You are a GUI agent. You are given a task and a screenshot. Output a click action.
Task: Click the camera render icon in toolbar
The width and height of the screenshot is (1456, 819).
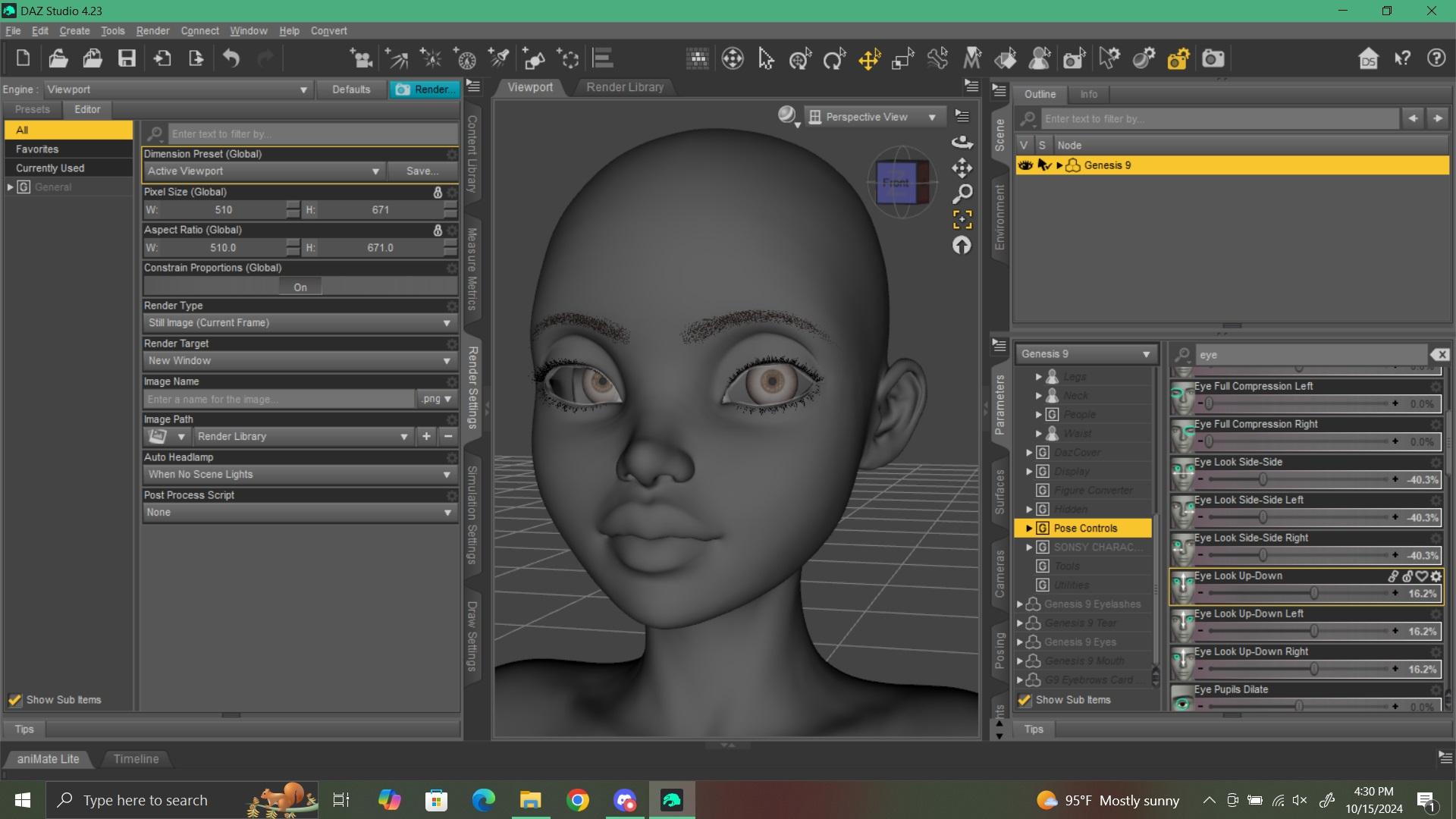(1213, 58)
